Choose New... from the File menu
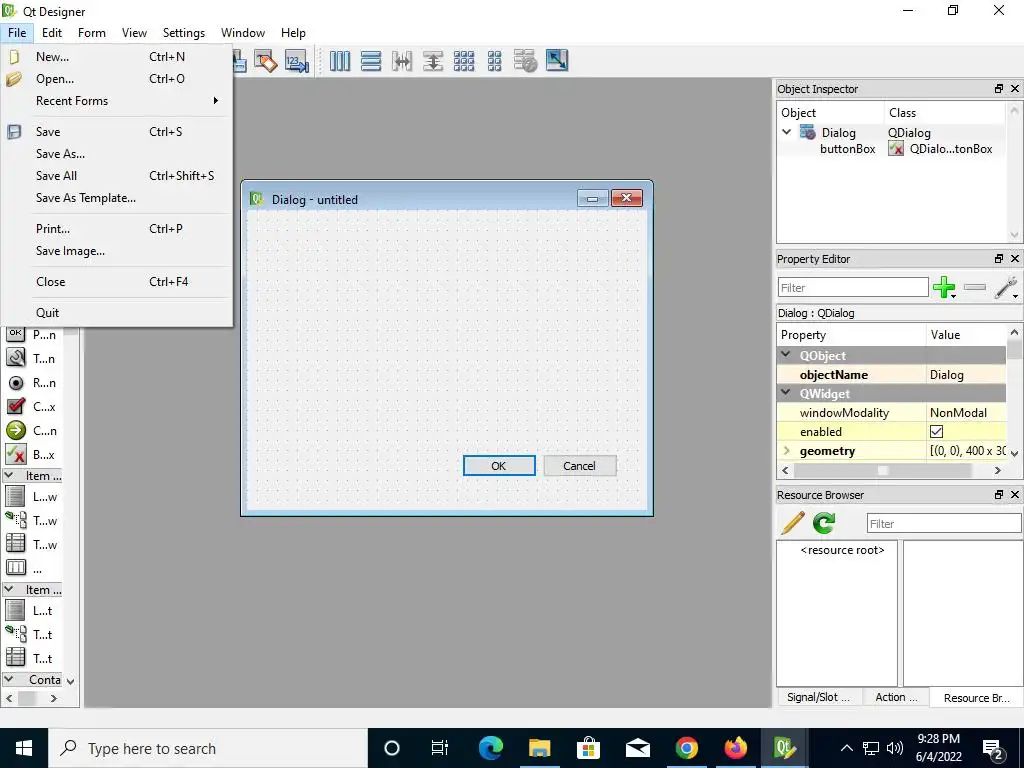Viewport: 1024px width, 768px height. pyautogui.click(x=116, y=57)
